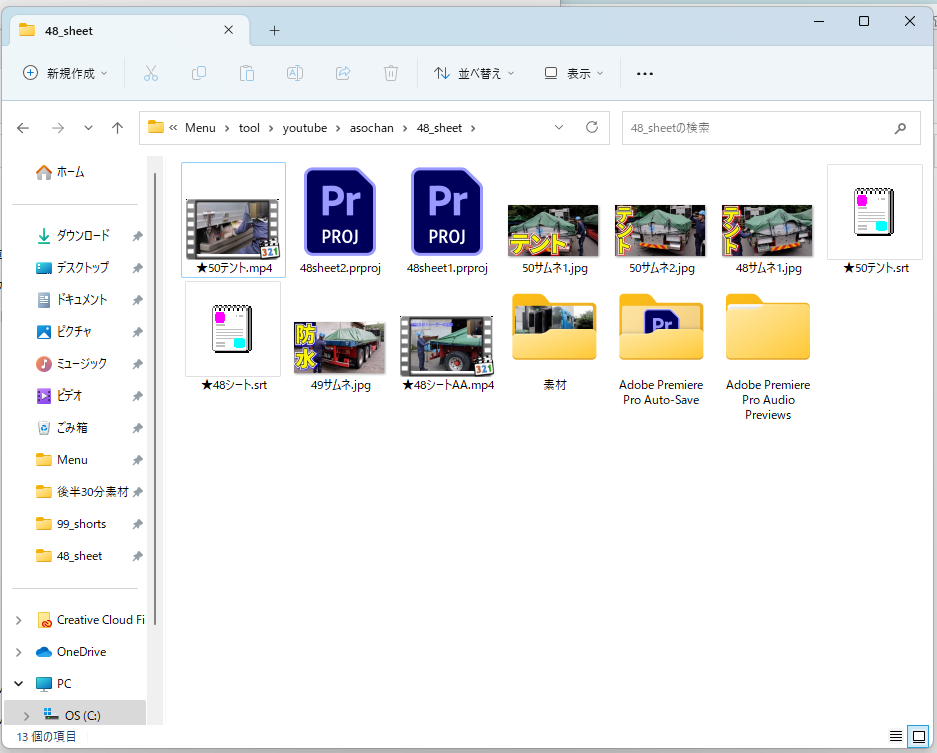
Task: Select 48sheet1.prproj Premiere project file
Action: (447, 220)
